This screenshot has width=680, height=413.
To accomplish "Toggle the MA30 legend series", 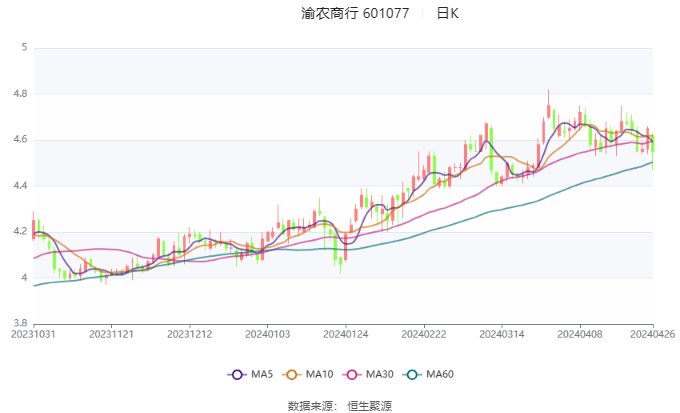I will coord(368,374).
